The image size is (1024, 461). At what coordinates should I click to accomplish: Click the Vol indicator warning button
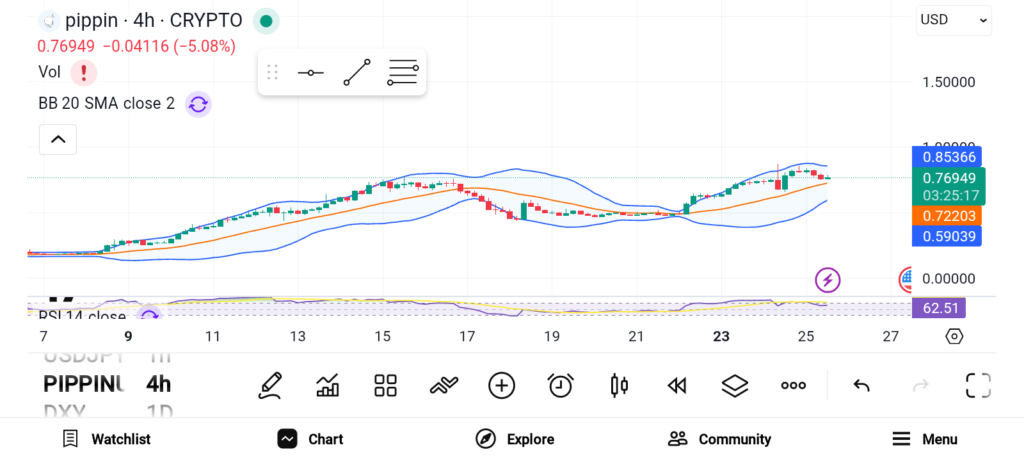coord(84,72)
